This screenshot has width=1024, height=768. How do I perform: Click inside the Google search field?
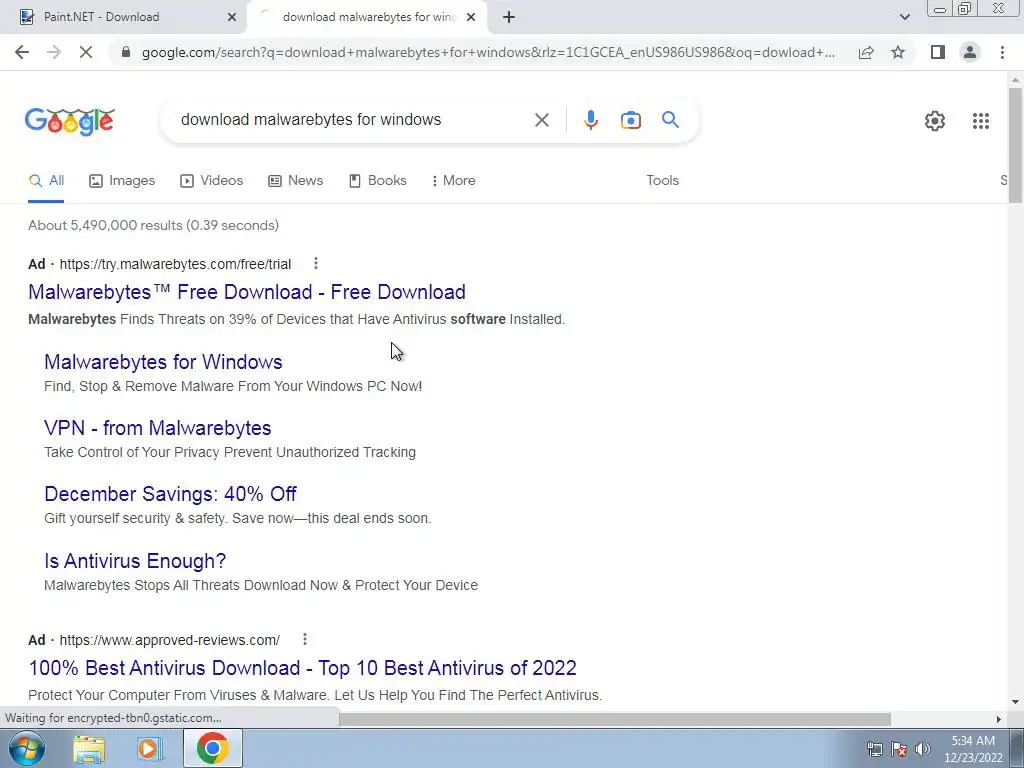point(353,120)
